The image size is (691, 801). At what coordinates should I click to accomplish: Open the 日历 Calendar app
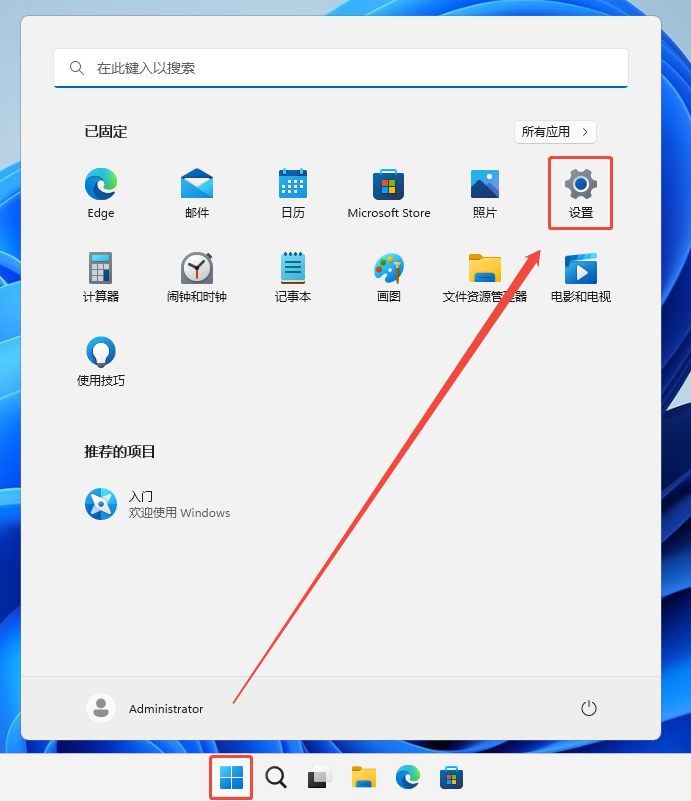point(293,193)
